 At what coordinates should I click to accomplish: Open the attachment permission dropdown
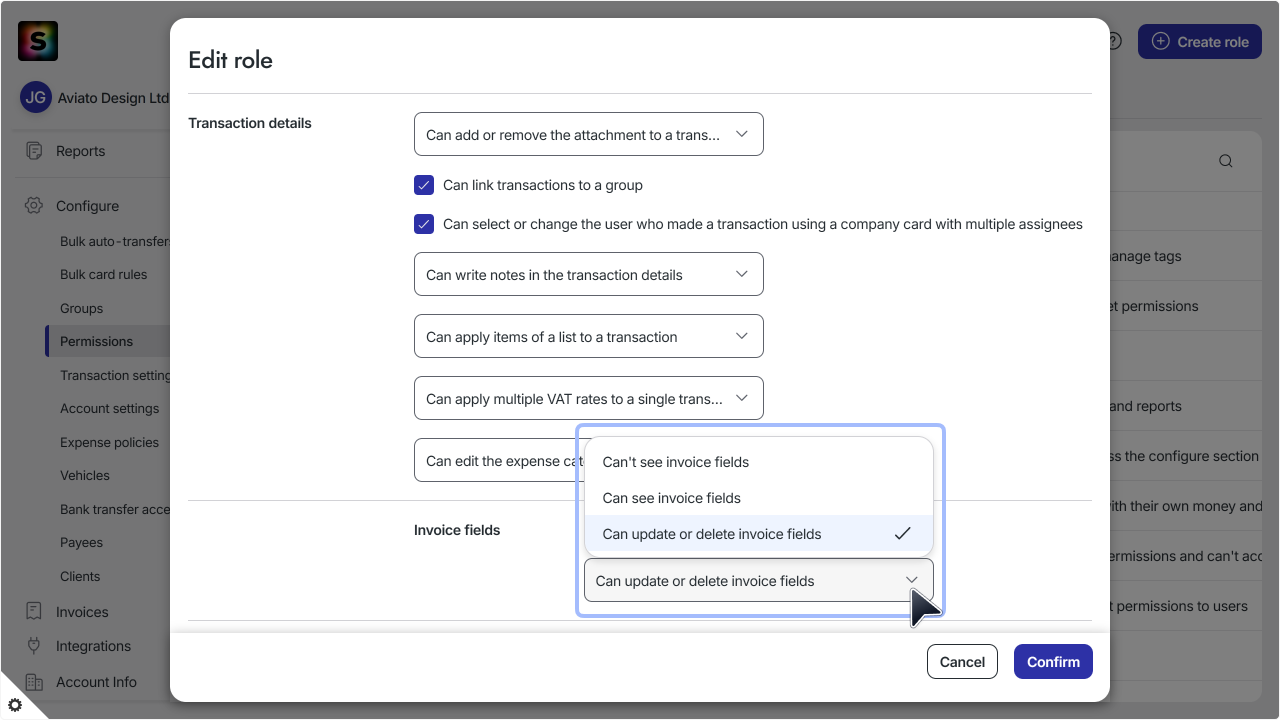[x=589, y=134]
